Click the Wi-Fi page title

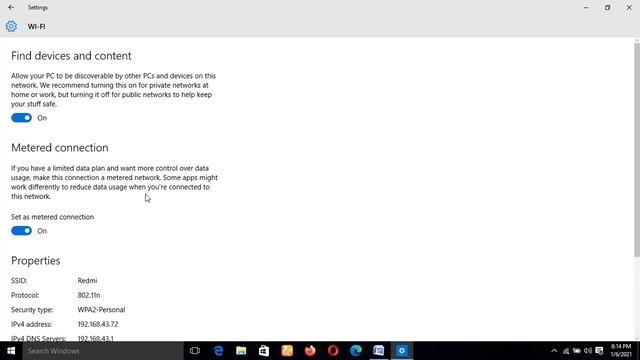click(36, 27)
